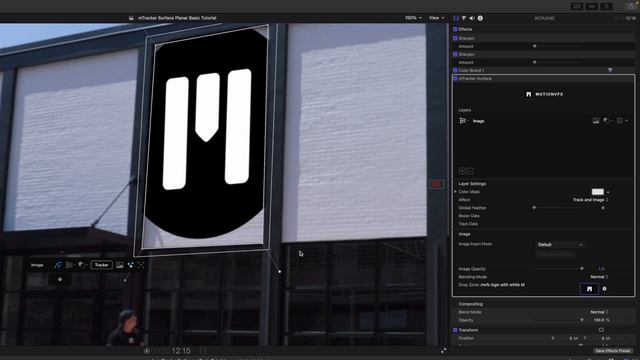The image size is (640, 360).
Task: Click the play button beside the timecode
Action: [147, 351]
